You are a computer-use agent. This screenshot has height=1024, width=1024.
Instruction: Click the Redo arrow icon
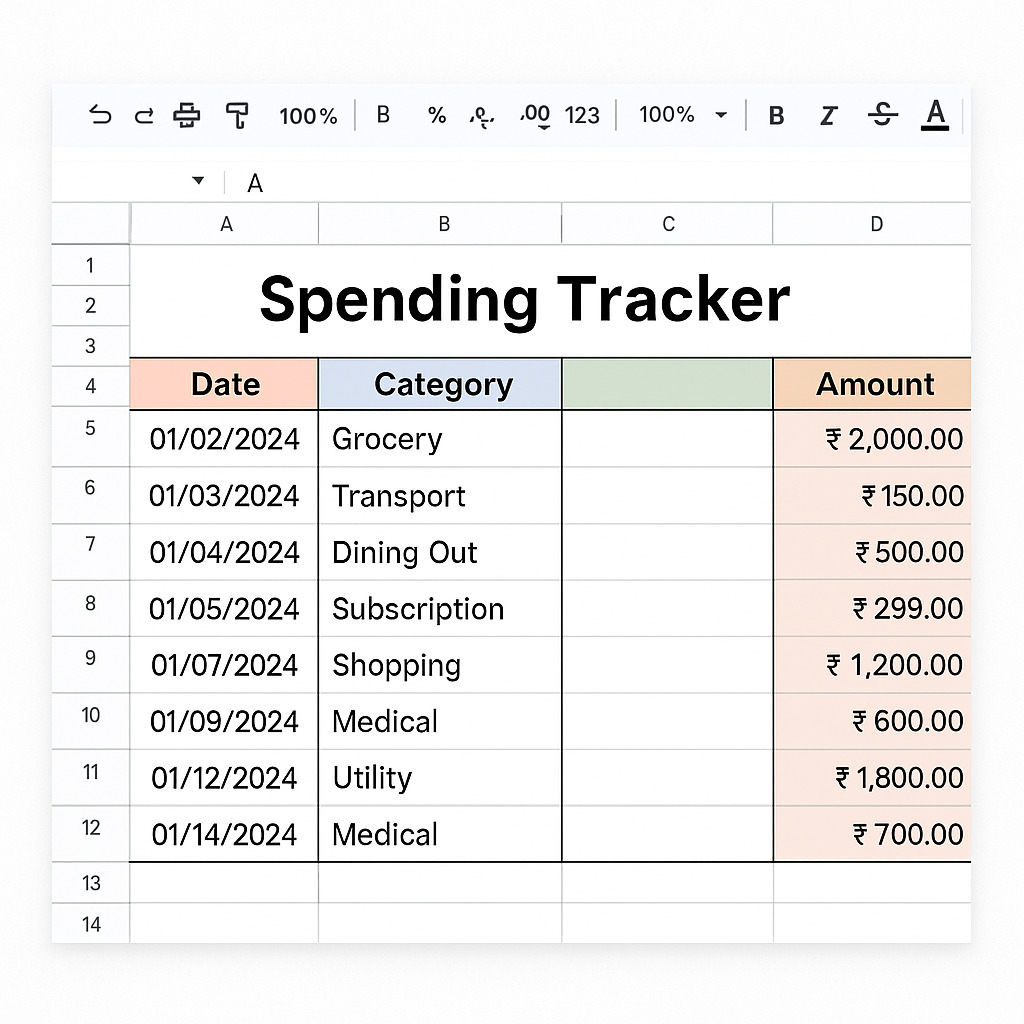(x=144, y=116)
